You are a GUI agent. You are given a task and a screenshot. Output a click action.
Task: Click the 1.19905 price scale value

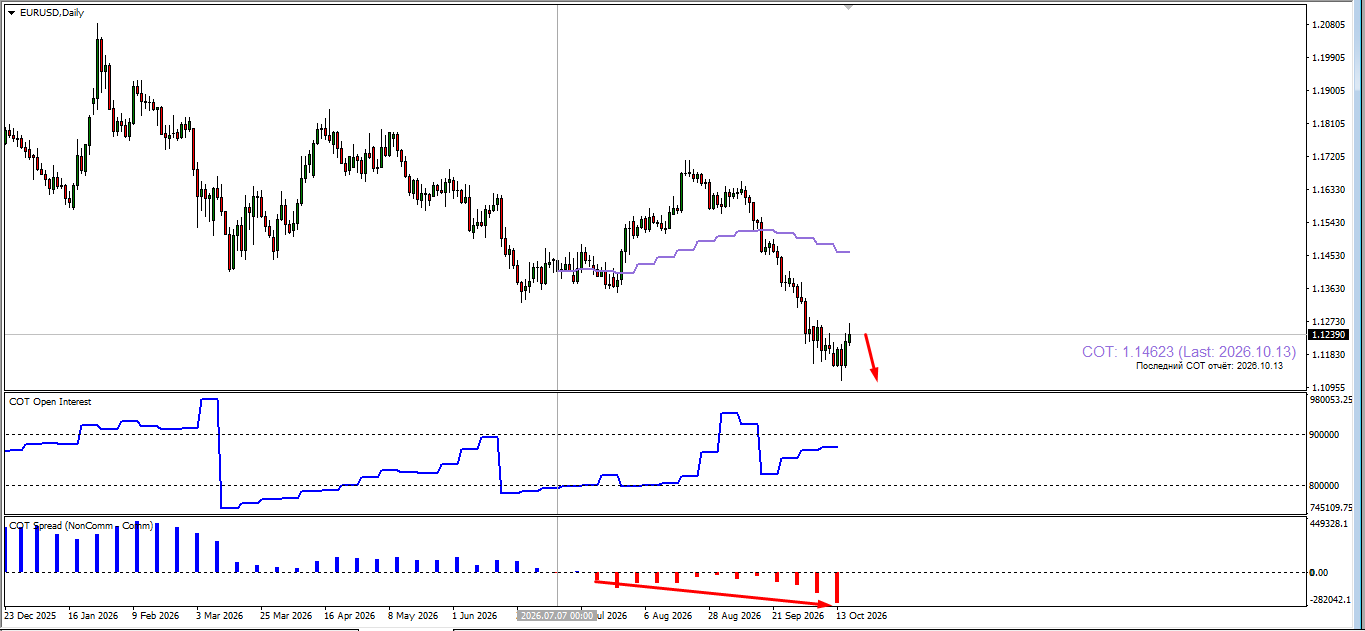coord(1329,57)
